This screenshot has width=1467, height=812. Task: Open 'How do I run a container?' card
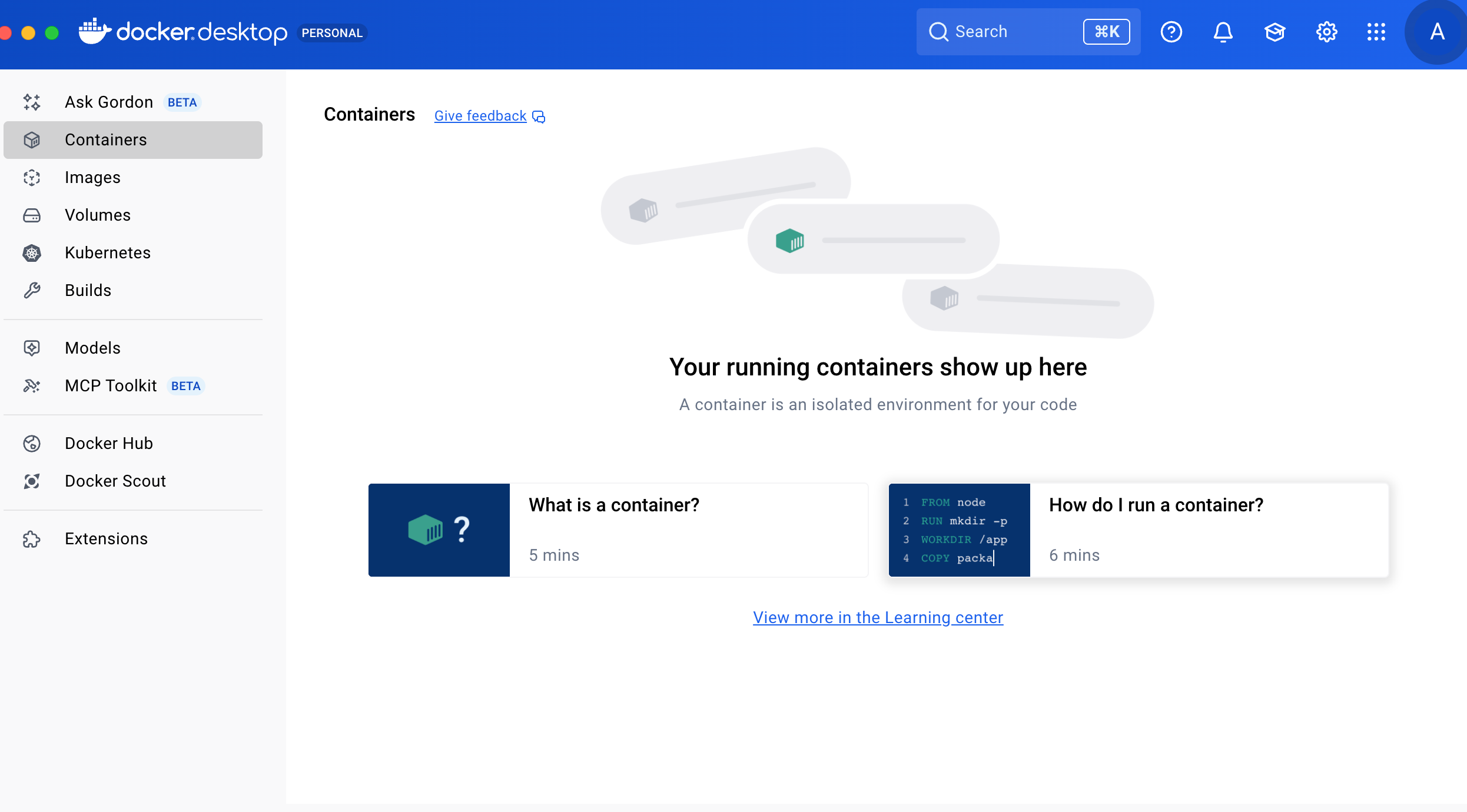click(1138, 530)
